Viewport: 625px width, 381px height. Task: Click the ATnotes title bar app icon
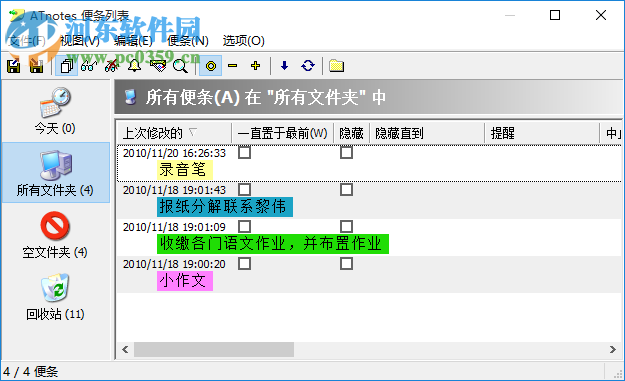(17, 16)
